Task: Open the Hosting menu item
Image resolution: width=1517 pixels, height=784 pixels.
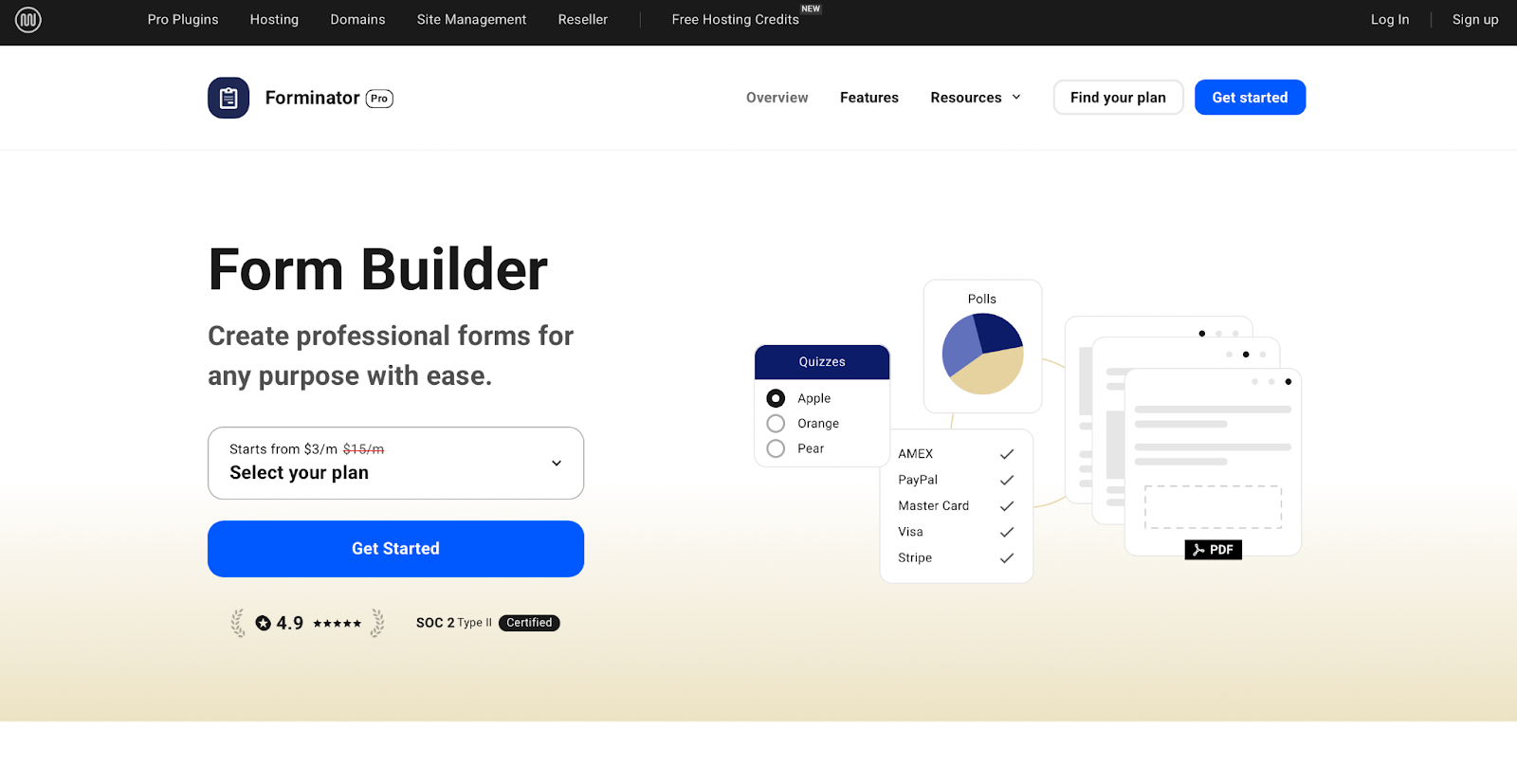Action: click(x=274, y=19)
